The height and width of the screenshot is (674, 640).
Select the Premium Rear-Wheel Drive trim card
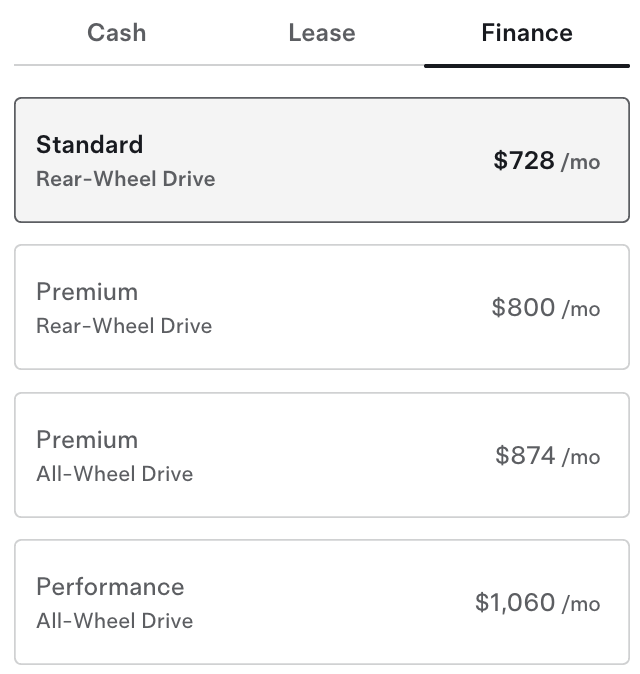(x=321, y=307)
